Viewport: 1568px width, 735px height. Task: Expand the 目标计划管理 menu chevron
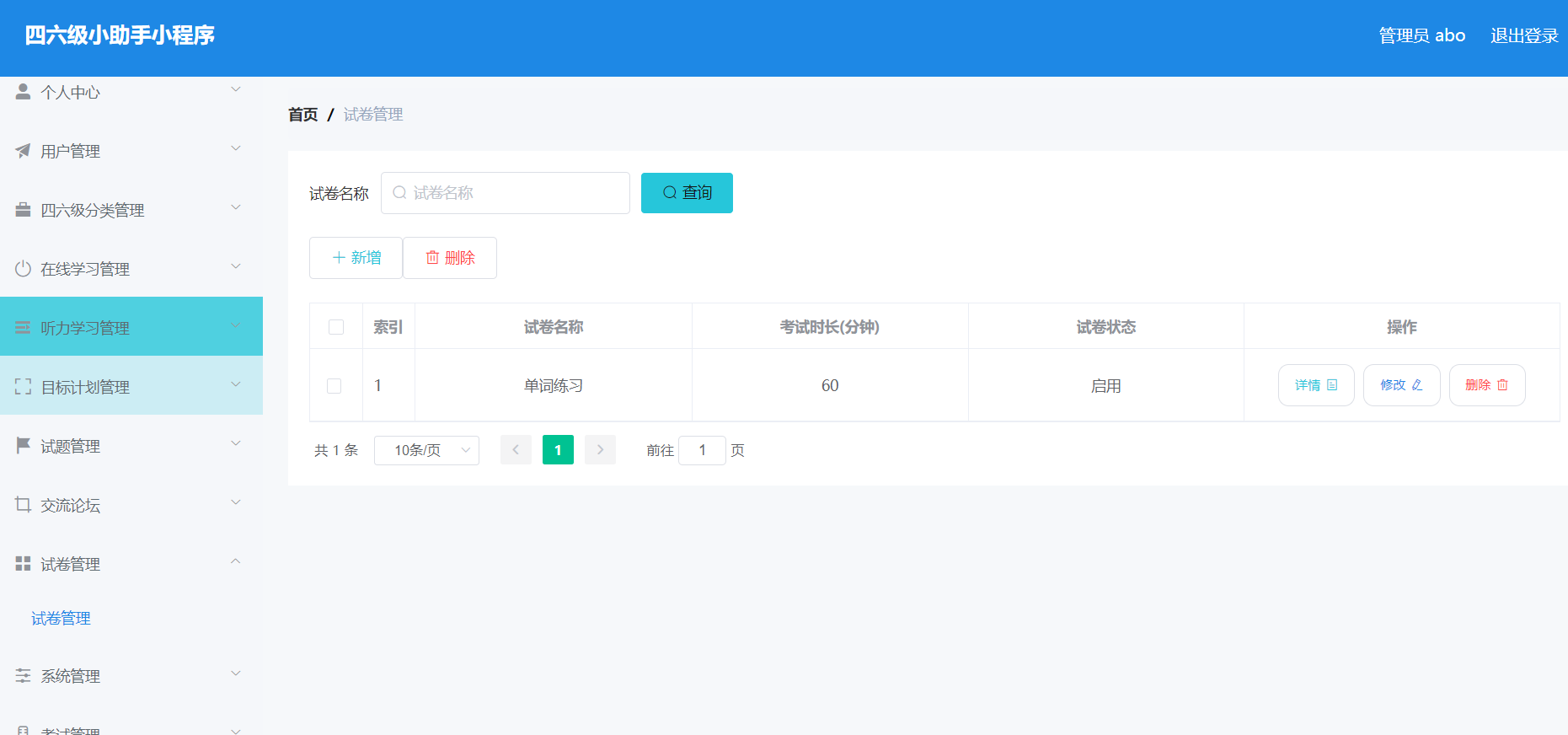[236, 385]
